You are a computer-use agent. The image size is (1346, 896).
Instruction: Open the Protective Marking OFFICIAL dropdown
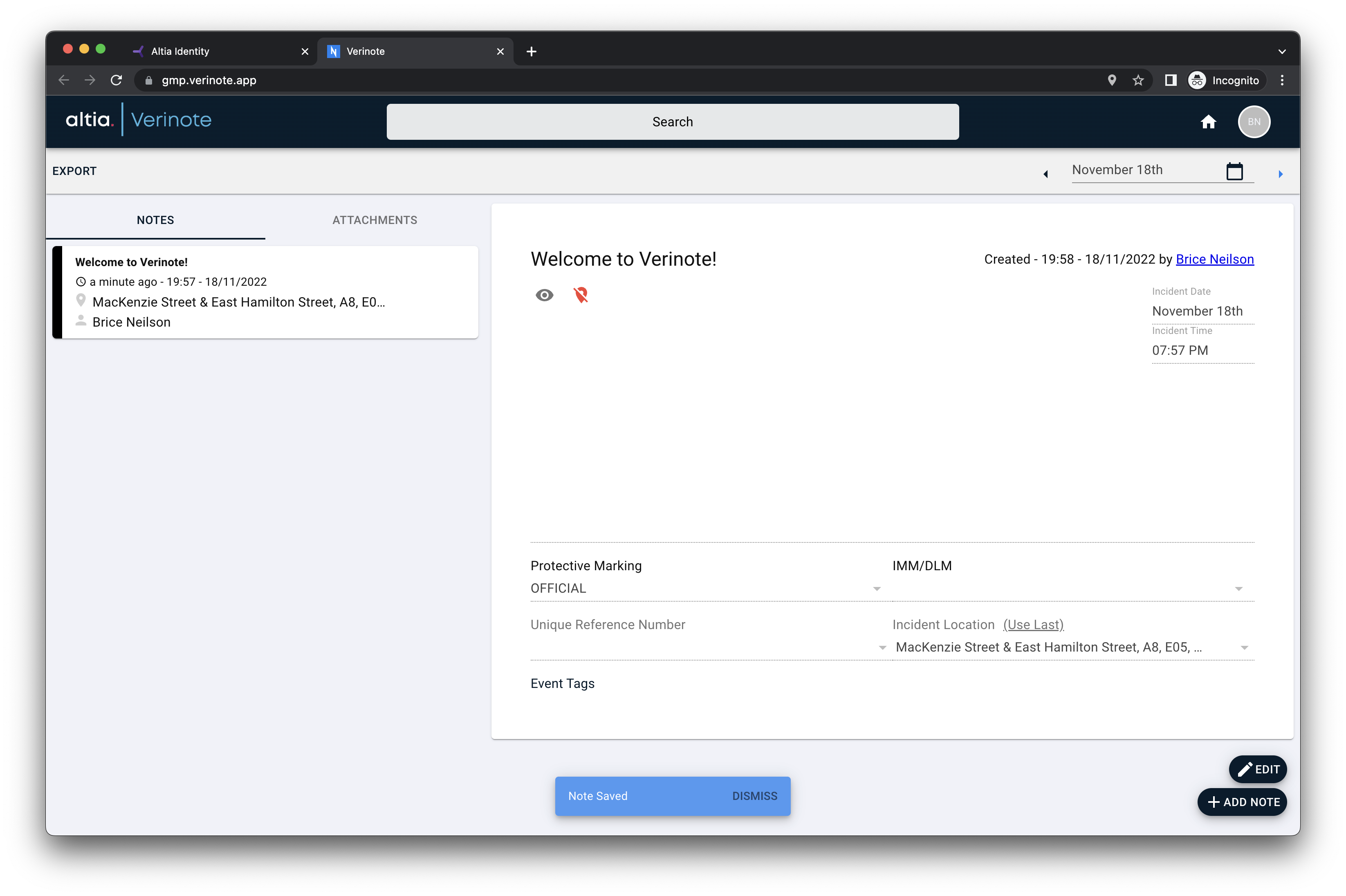tap(876, 588)
